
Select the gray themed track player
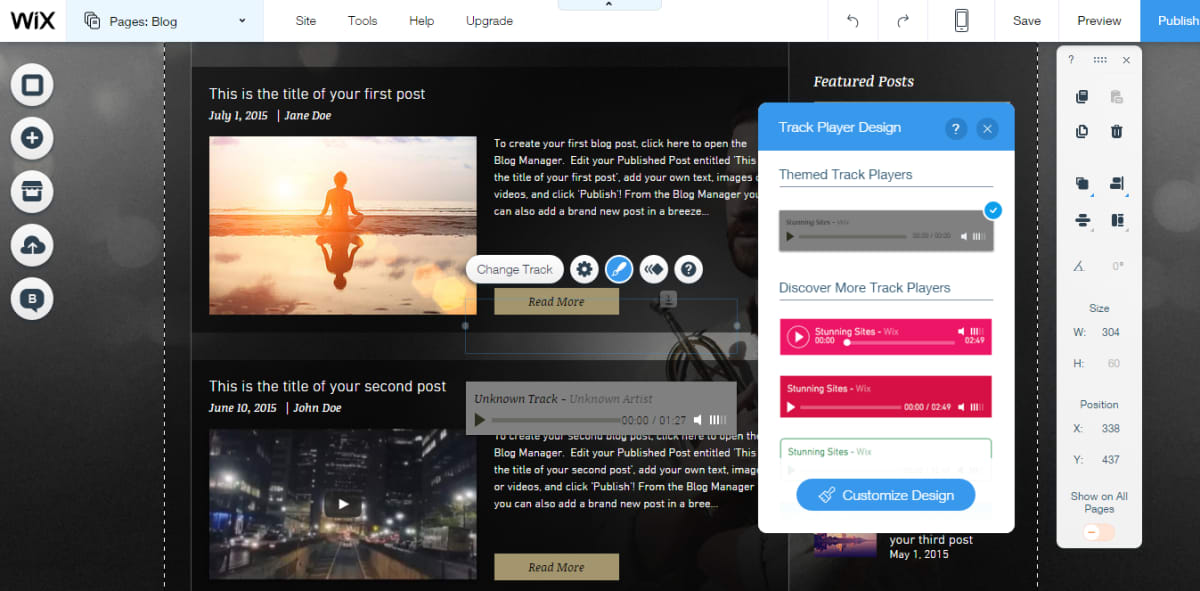(886, 230)
